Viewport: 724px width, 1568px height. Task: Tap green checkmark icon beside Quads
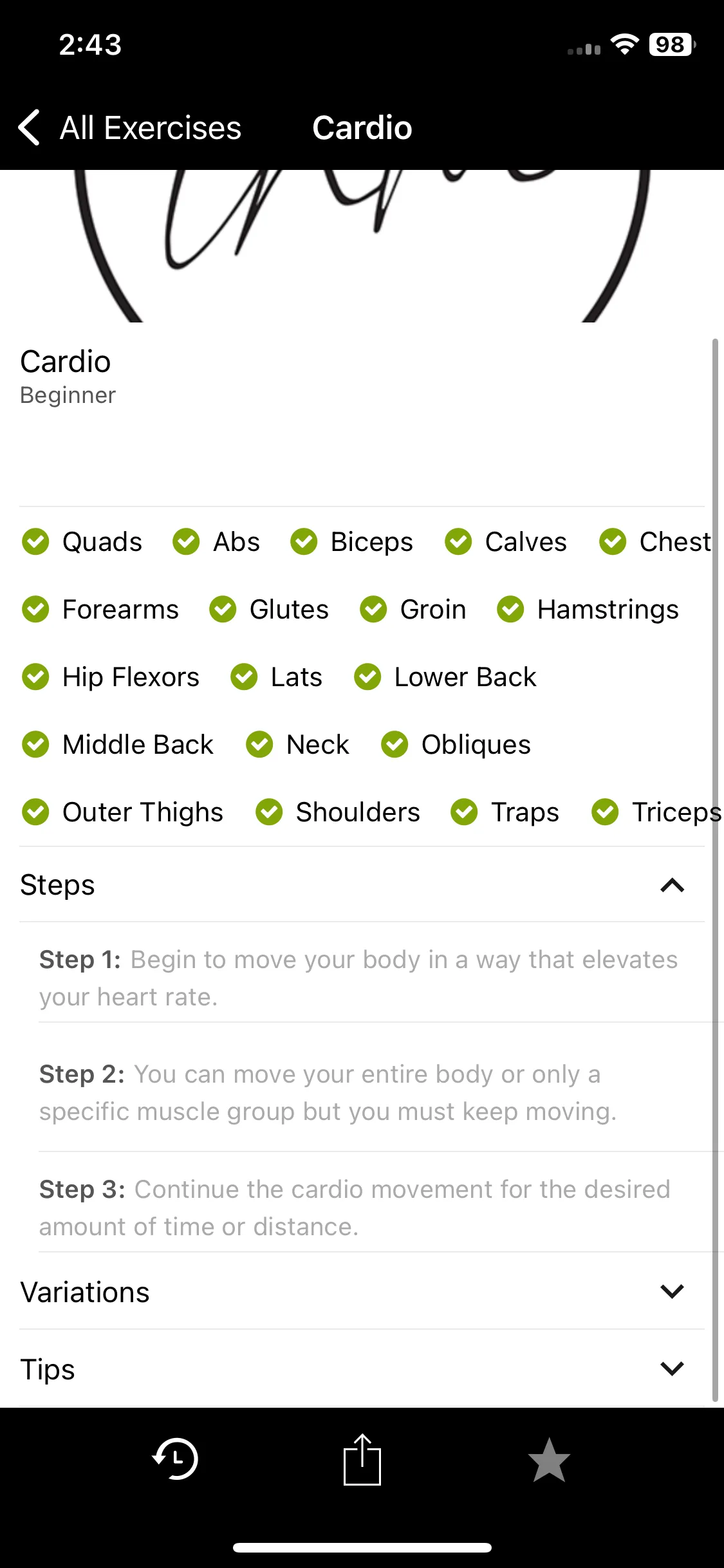tap(35, 541)
